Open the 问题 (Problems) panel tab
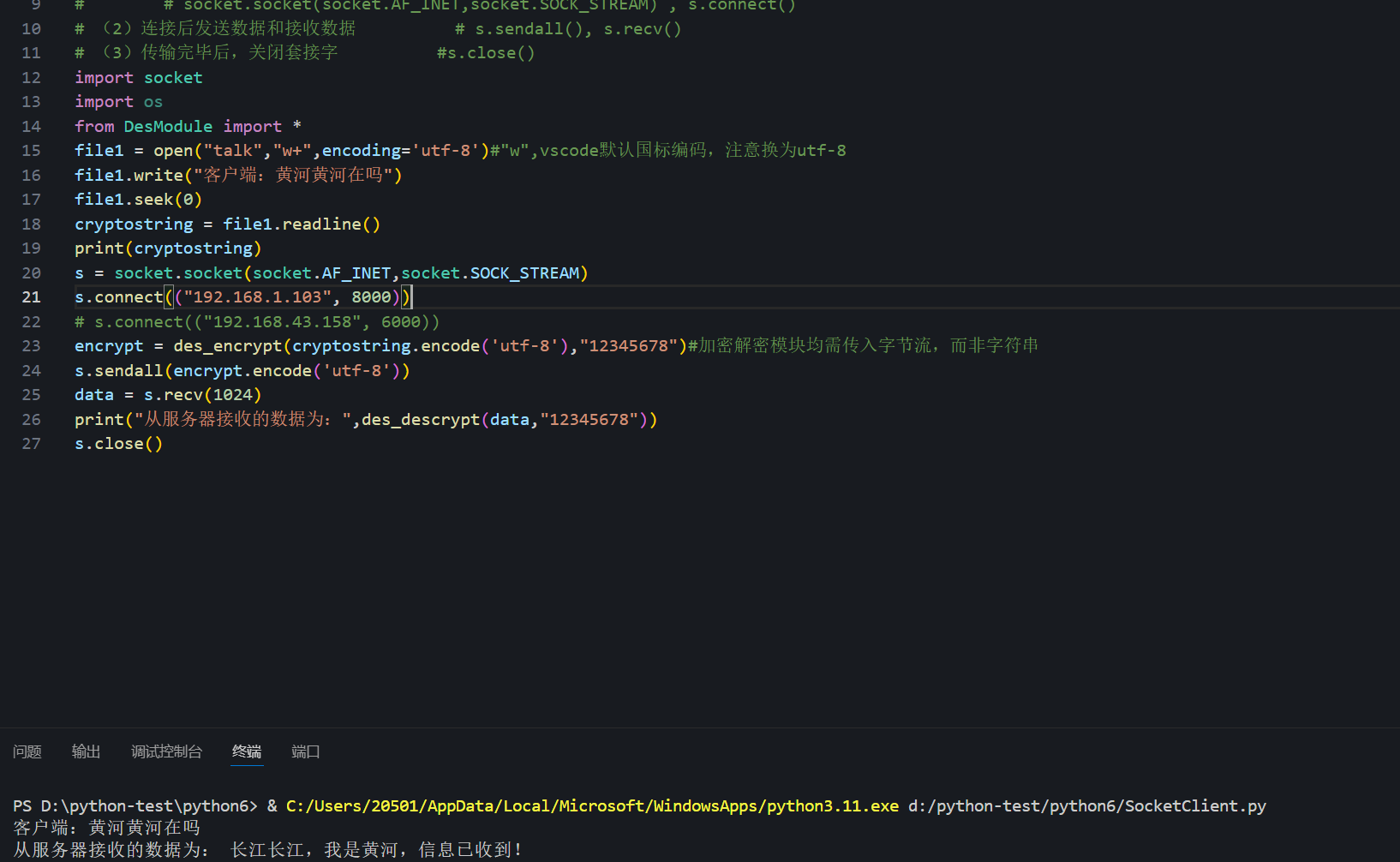Image resolution: width=1400 pixels, height=862 pixels. point(27,751)
